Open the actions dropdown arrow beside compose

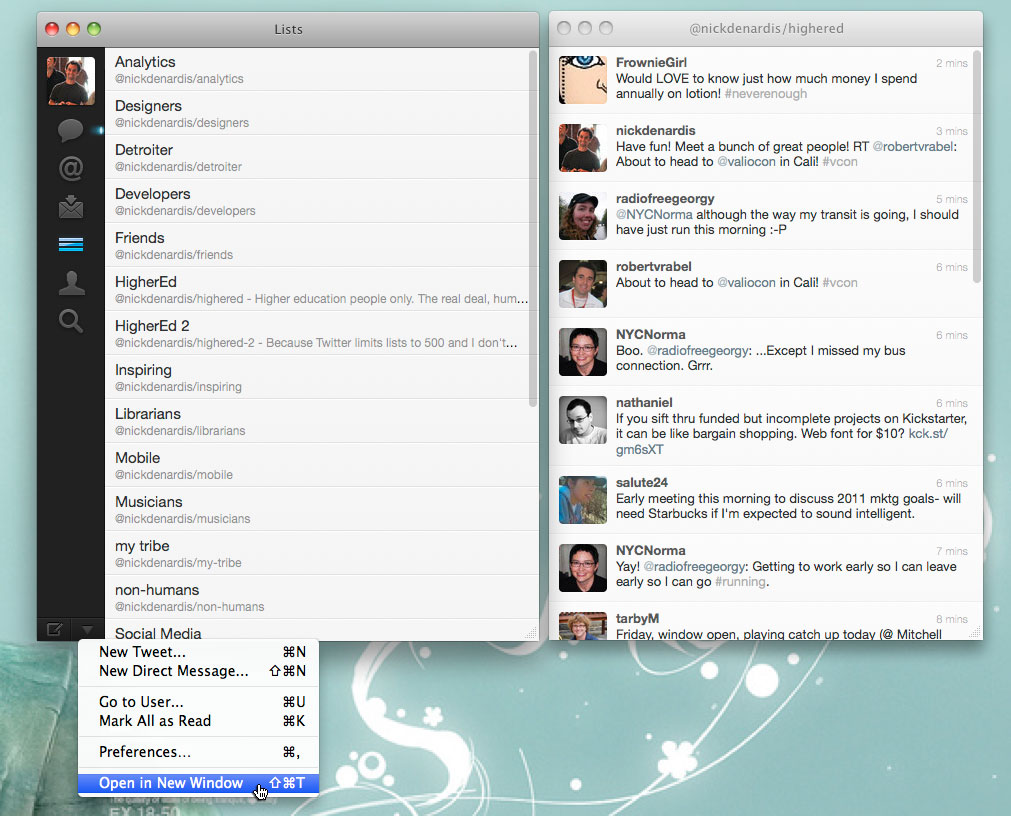[x=87, y=628]
